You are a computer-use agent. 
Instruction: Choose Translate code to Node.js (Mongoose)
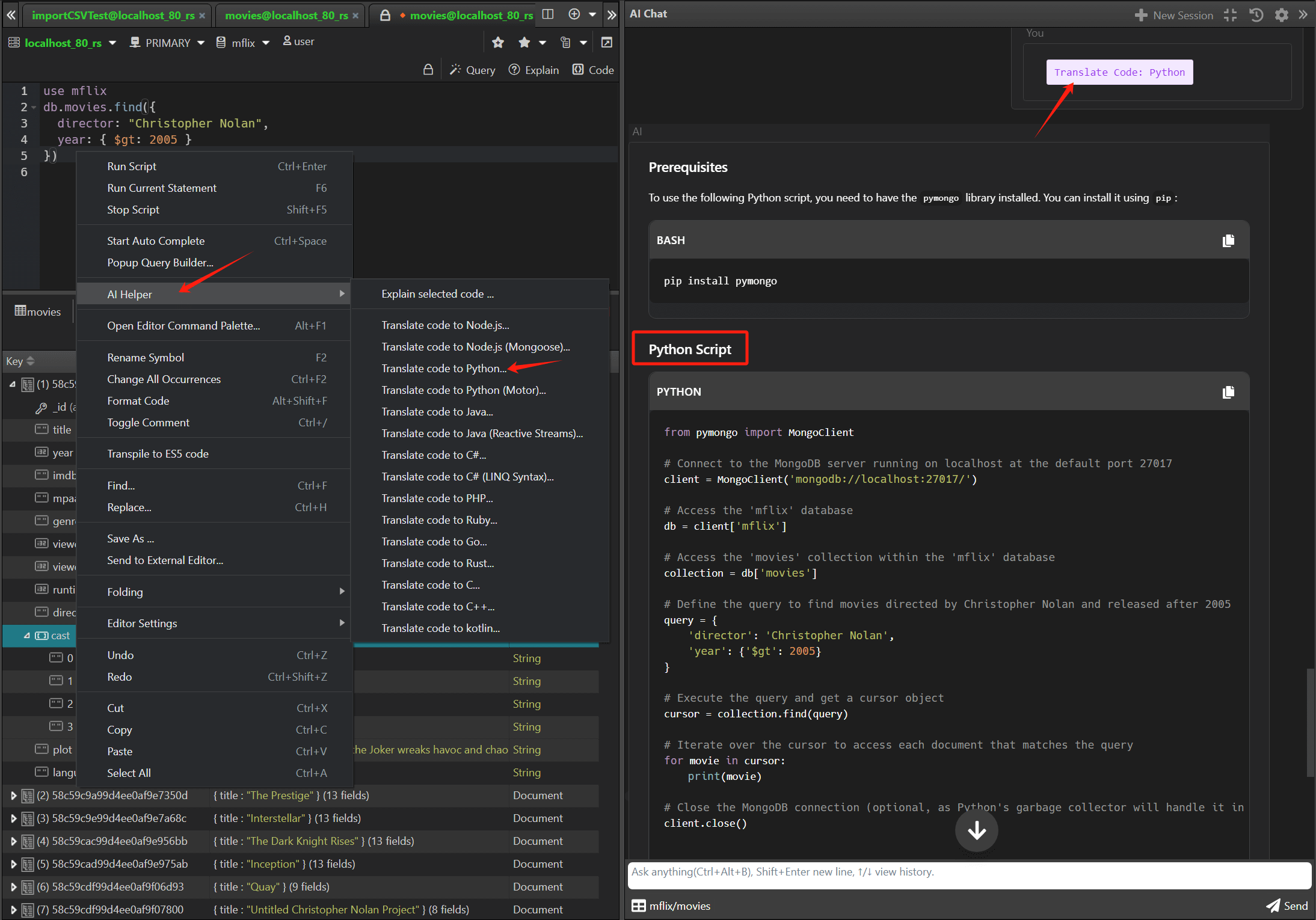coord(480,347)
